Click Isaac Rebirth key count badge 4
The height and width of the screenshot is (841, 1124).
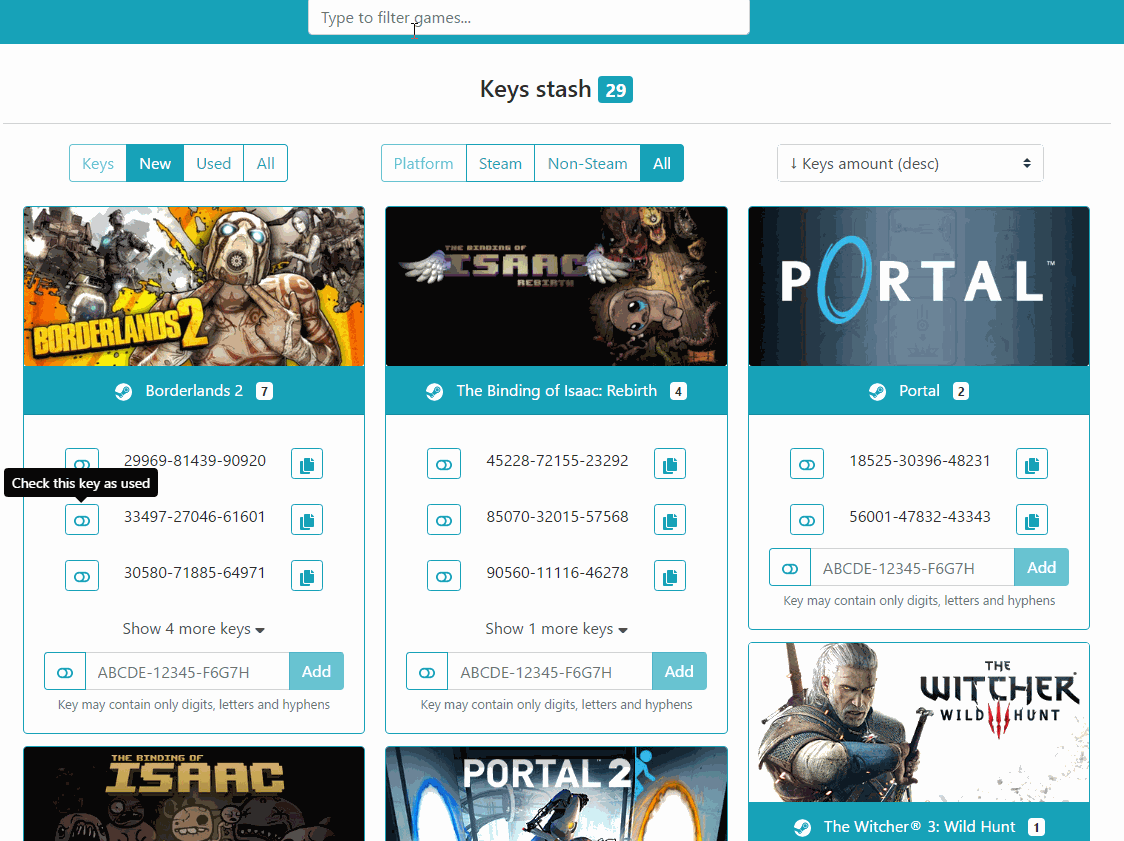pyautogui.click(x=678, y=391)
